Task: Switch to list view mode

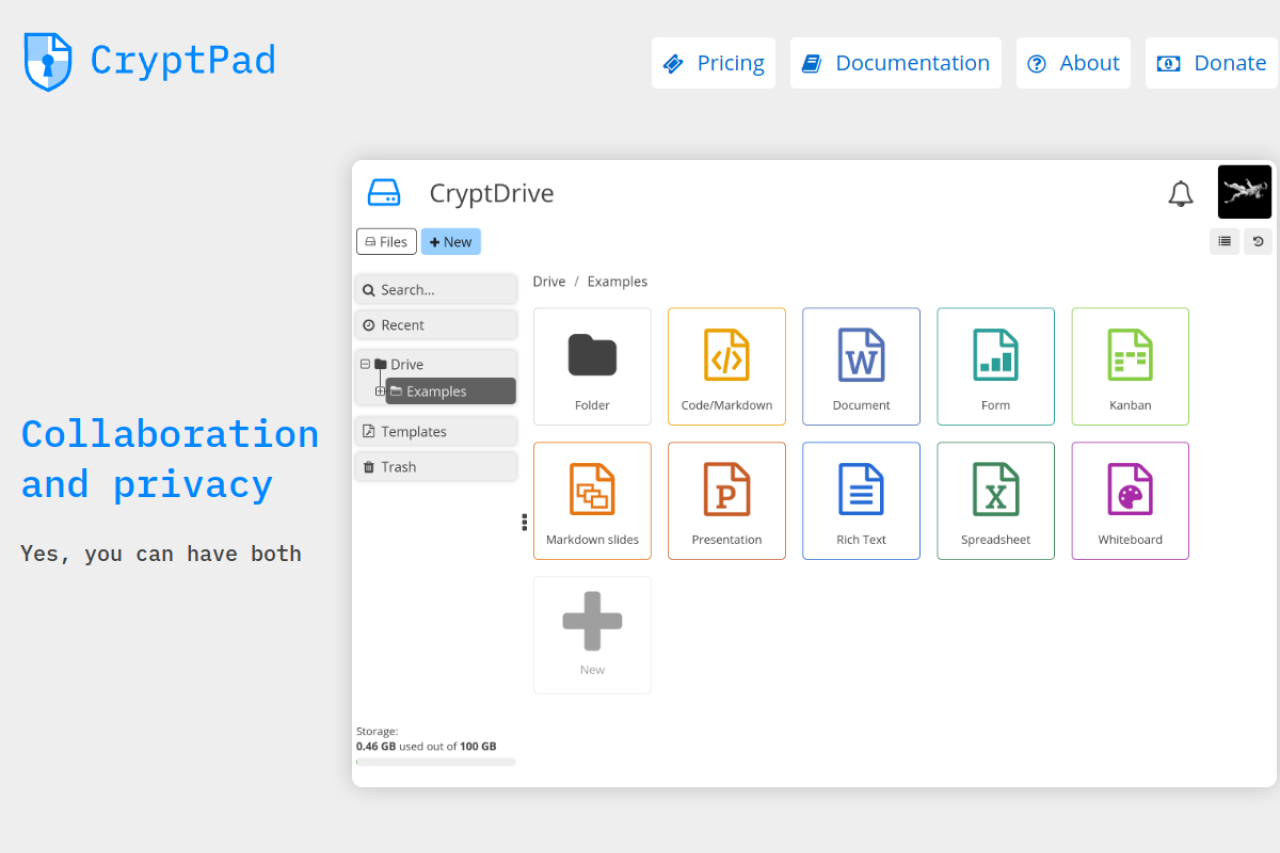Action: point(1224,241)
